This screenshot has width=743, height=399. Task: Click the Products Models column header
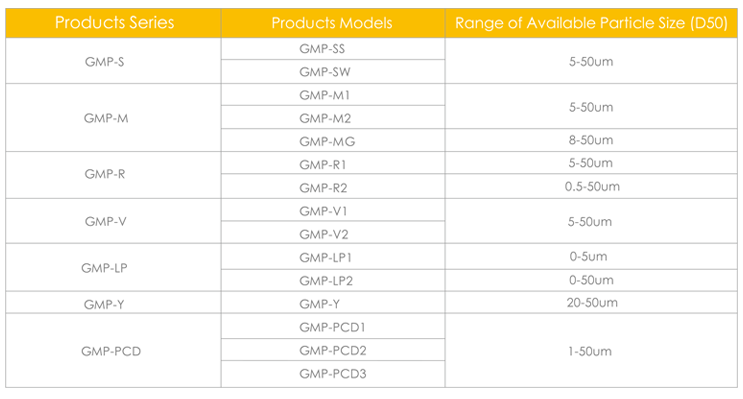333,23
